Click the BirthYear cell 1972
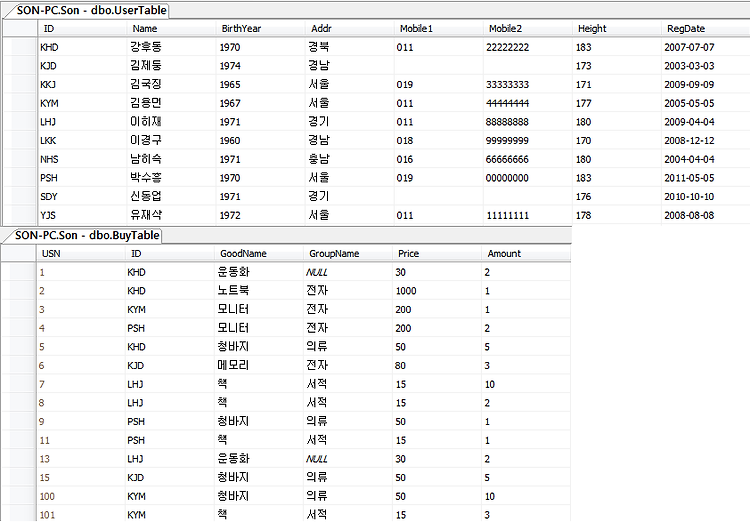 tap(260, 215)
